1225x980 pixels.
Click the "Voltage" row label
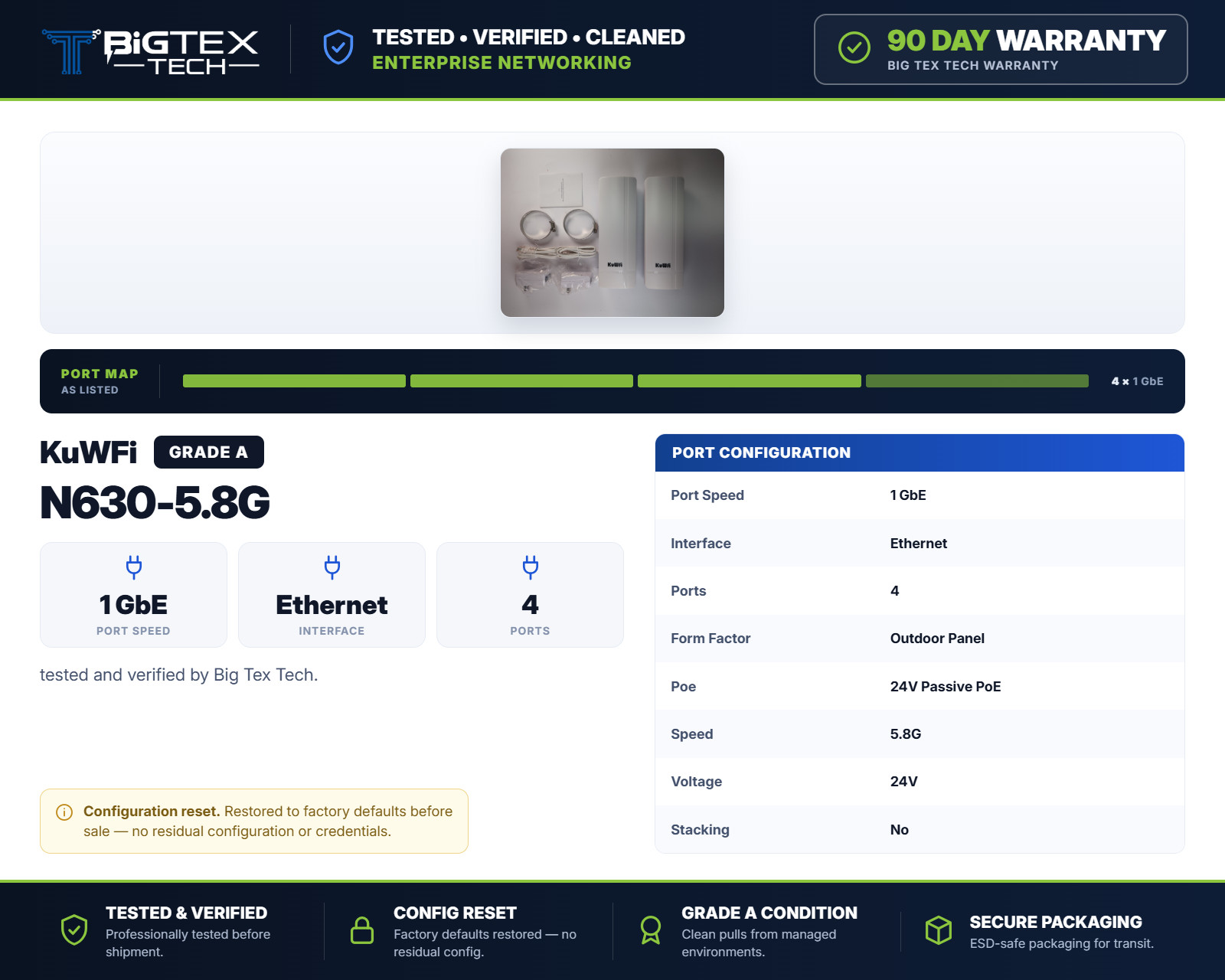[697, 782]
